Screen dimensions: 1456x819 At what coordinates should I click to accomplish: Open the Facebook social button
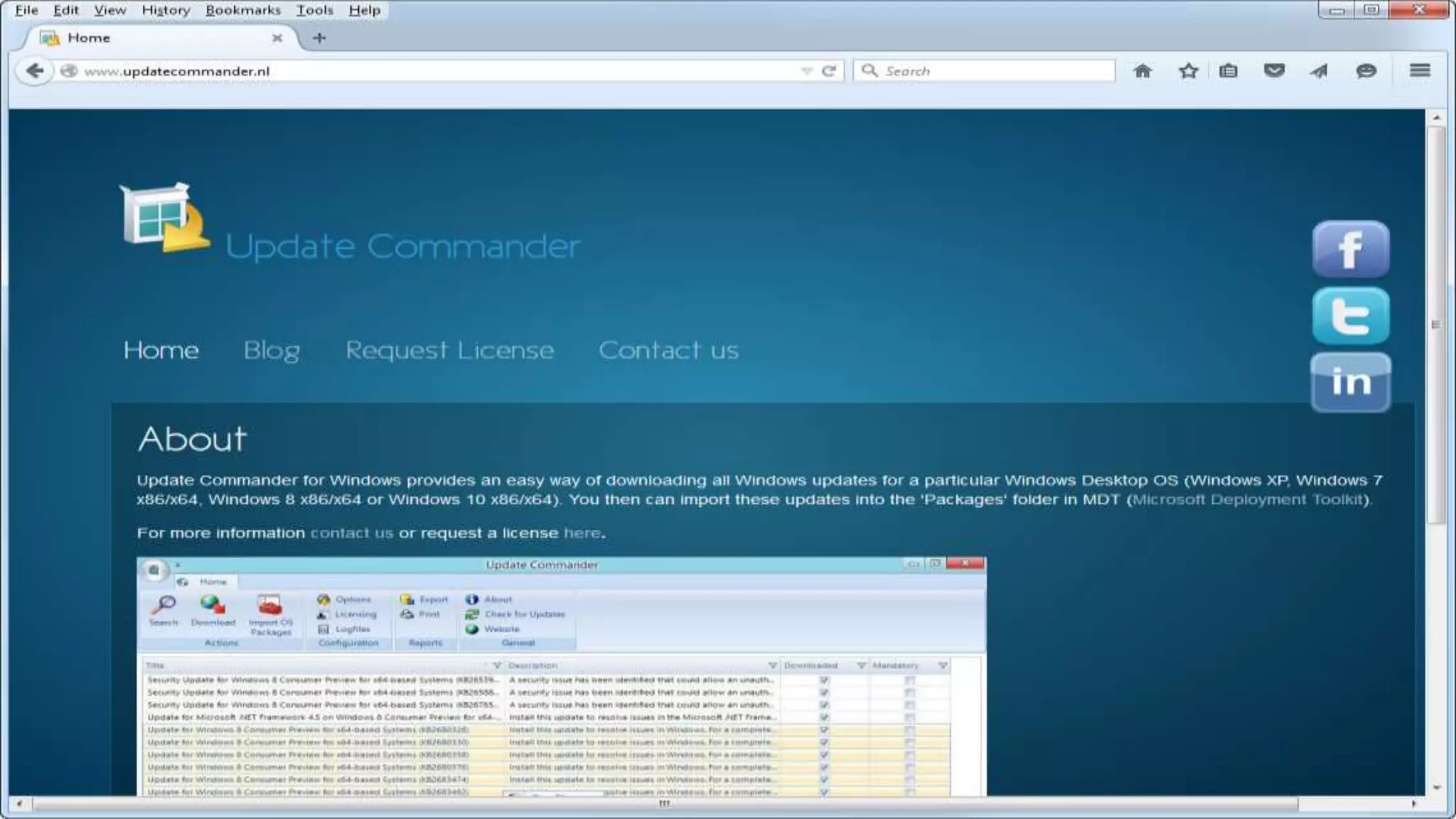(1351, 249)
